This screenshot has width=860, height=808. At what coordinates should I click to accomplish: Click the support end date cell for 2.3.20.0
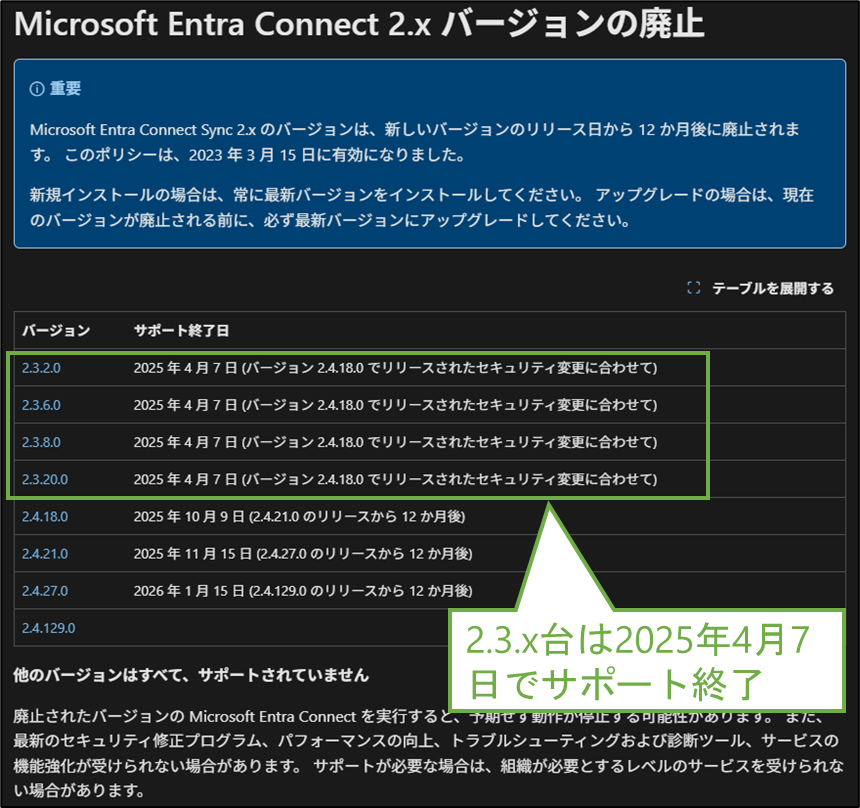[x=395, y=479]
